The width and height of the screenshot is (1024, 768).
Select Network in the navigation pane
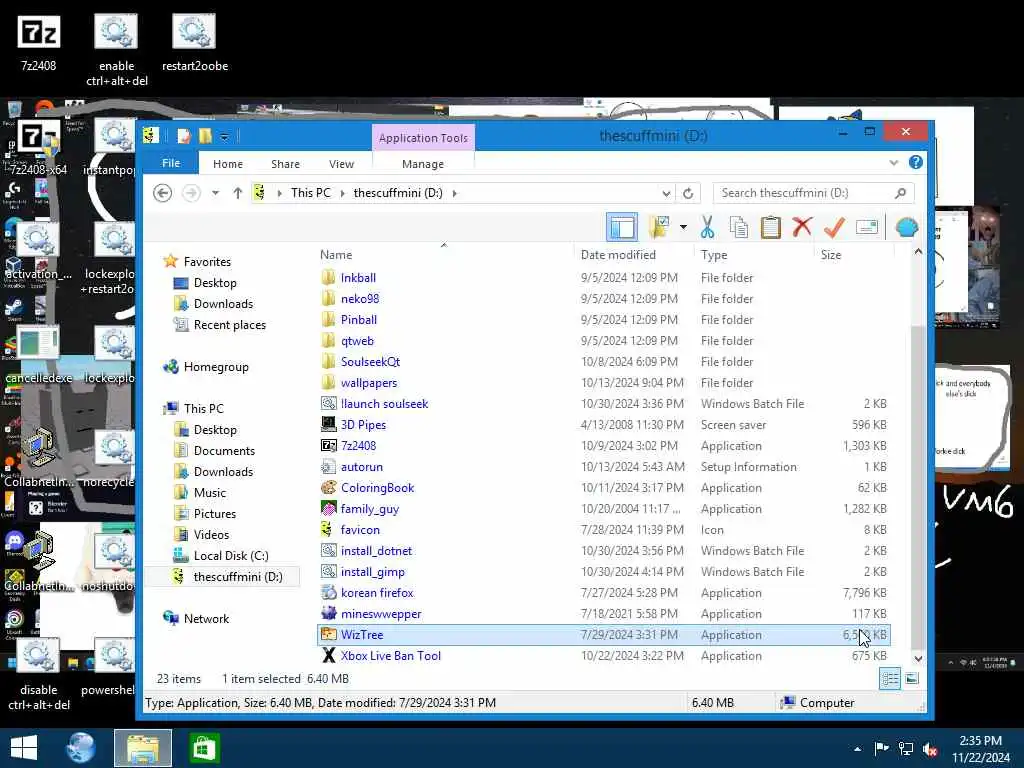coord(206,618)
